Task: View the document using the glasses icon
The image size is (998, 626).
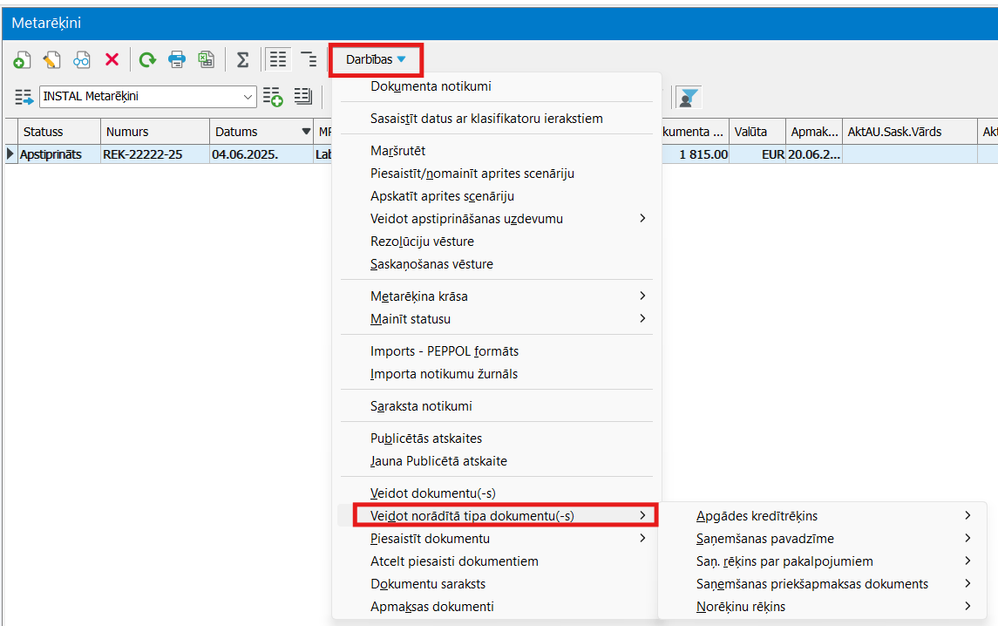Action: point(81,60)
